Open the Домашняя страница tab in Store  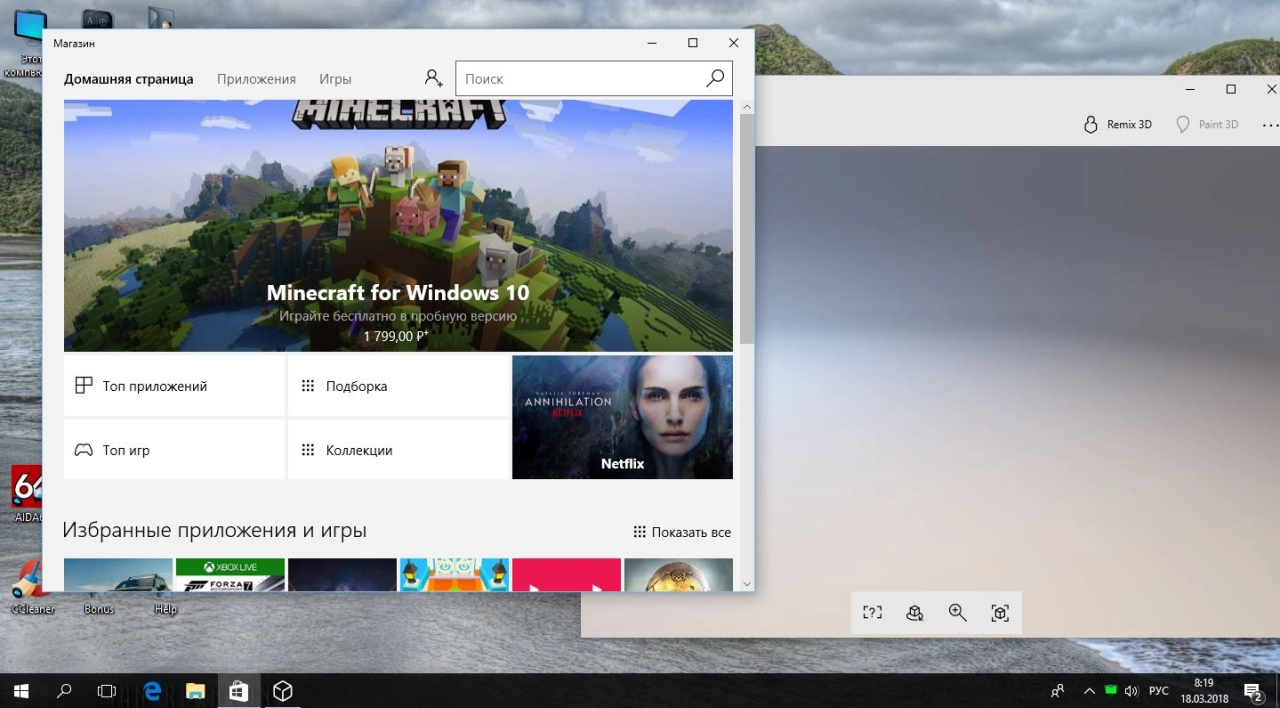pyautogui.click(x=128, y=79)
